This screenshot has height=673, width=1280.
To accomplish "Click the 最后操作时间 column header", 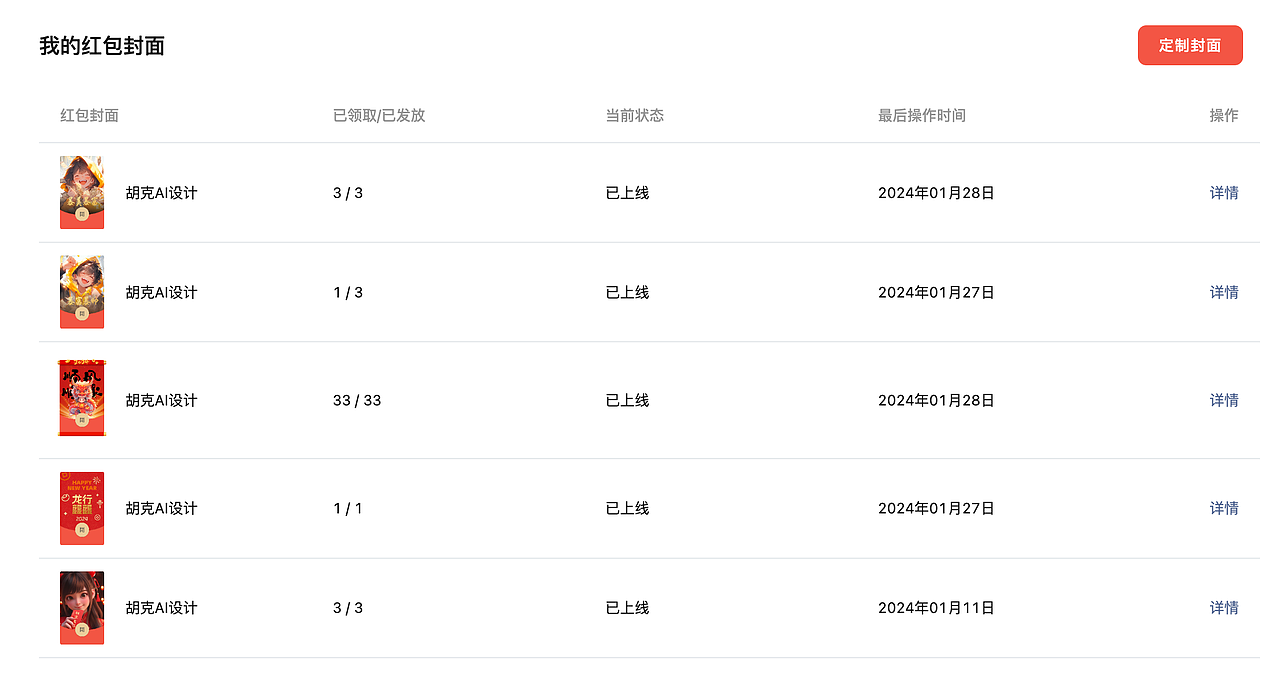I will 922,115.
